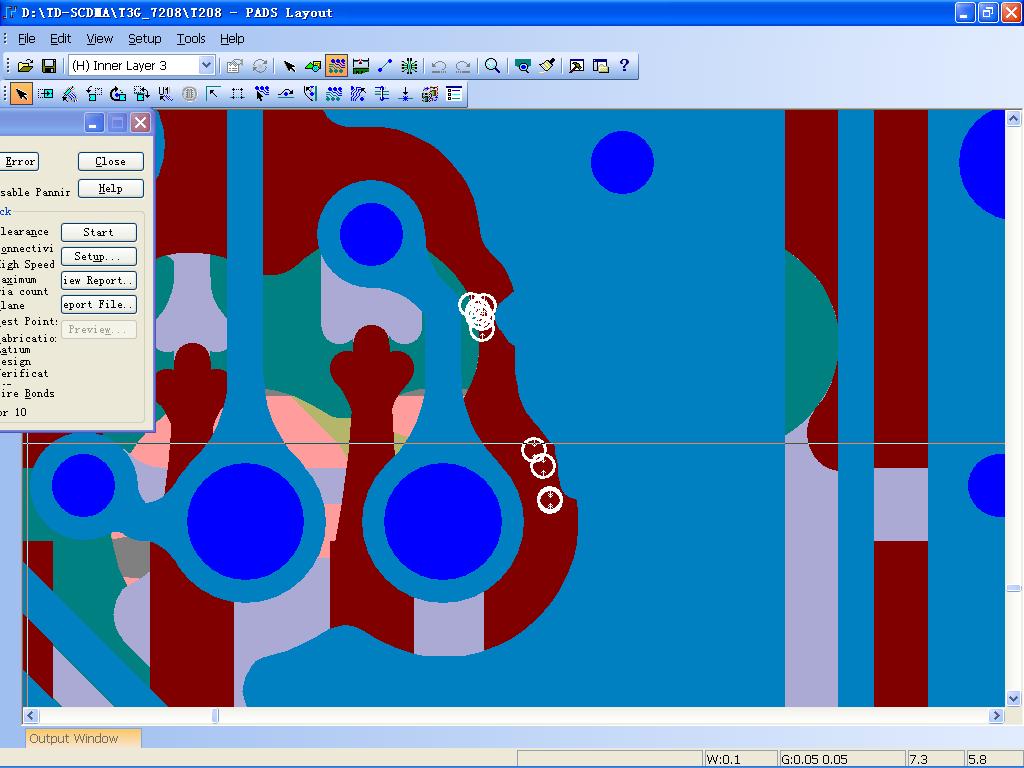Switch to the Output Window tab
Image resolution: width=1024 pixels, height=768 pixels.
pyautogui.click(x=73, y=739)
